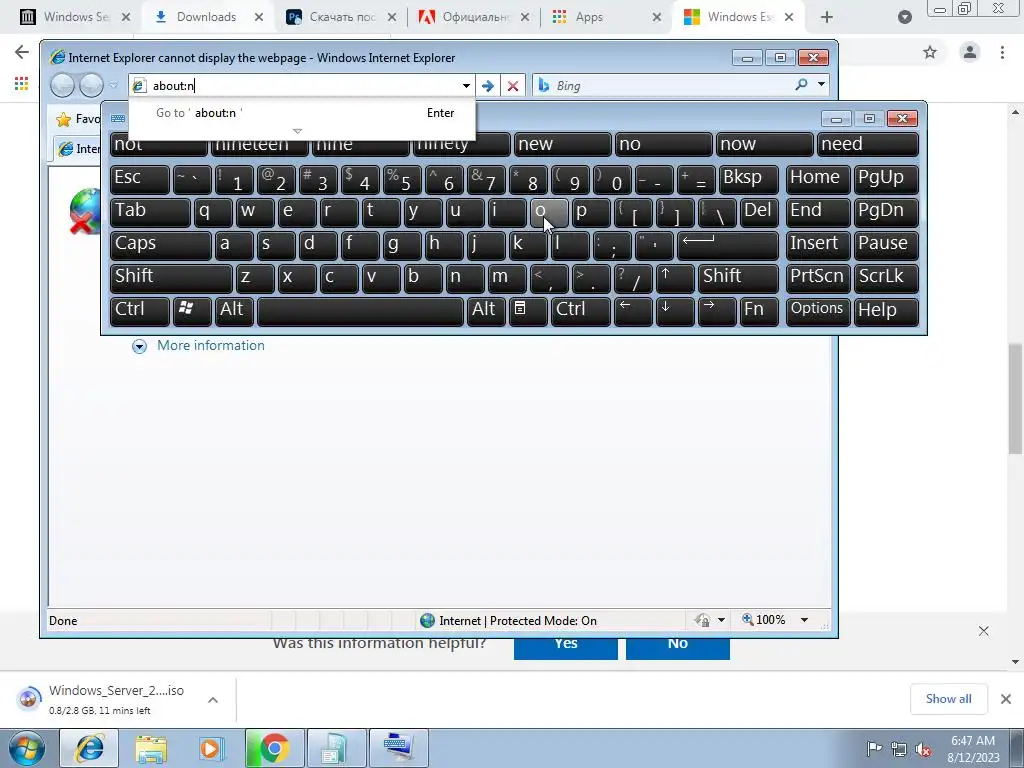Image resolution: width=1024 pixels, height=768 pixels.
Task: Click Show all downloads
Action: tap(948, 699)
